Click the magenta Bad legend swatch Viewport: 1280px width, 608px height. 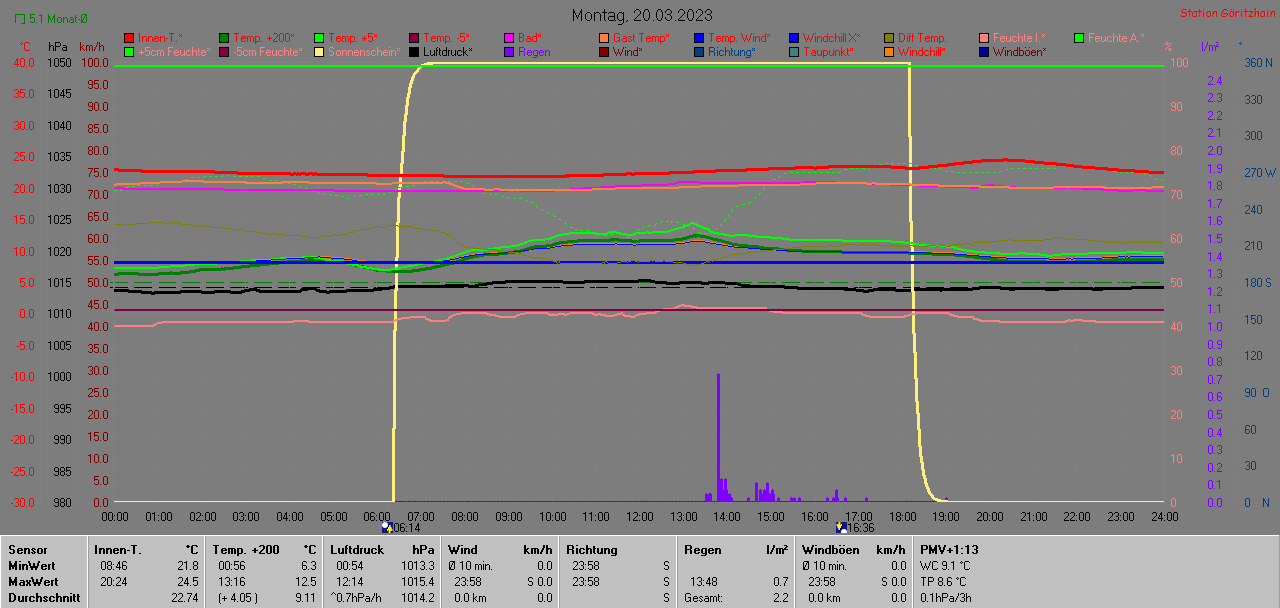[x=509, y=38]
